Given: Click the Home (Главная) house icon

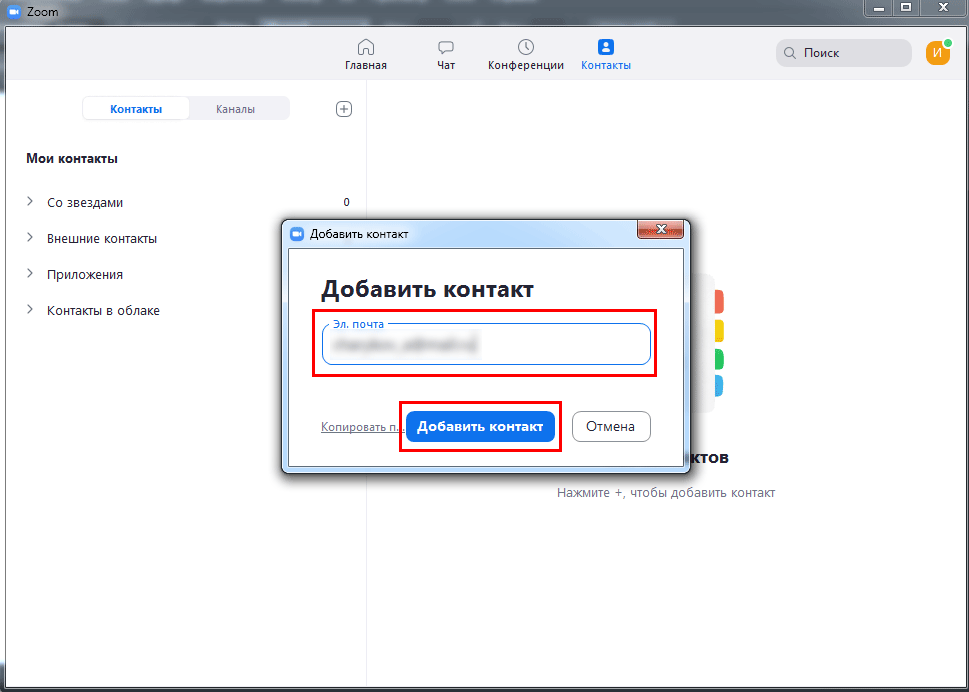Looking at the screenshot, I should click(x=366, y=47).
